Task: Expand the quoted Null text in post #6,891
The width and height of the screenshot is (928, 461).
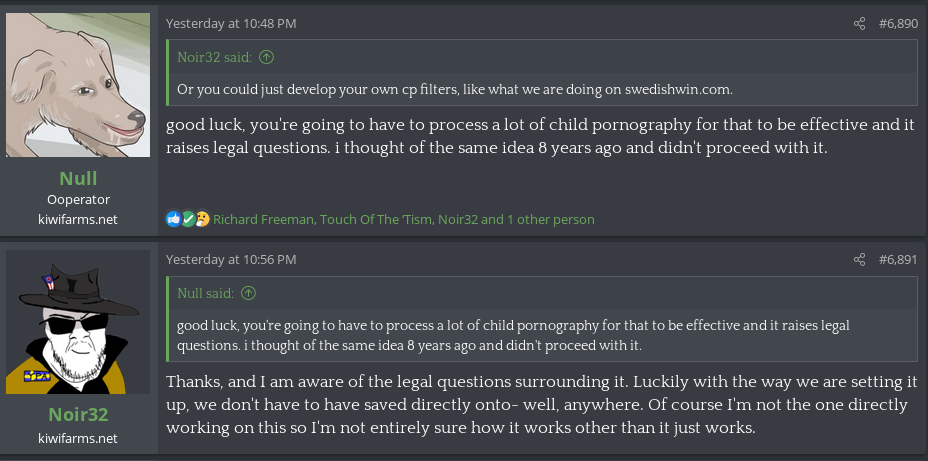Action: 540,335
